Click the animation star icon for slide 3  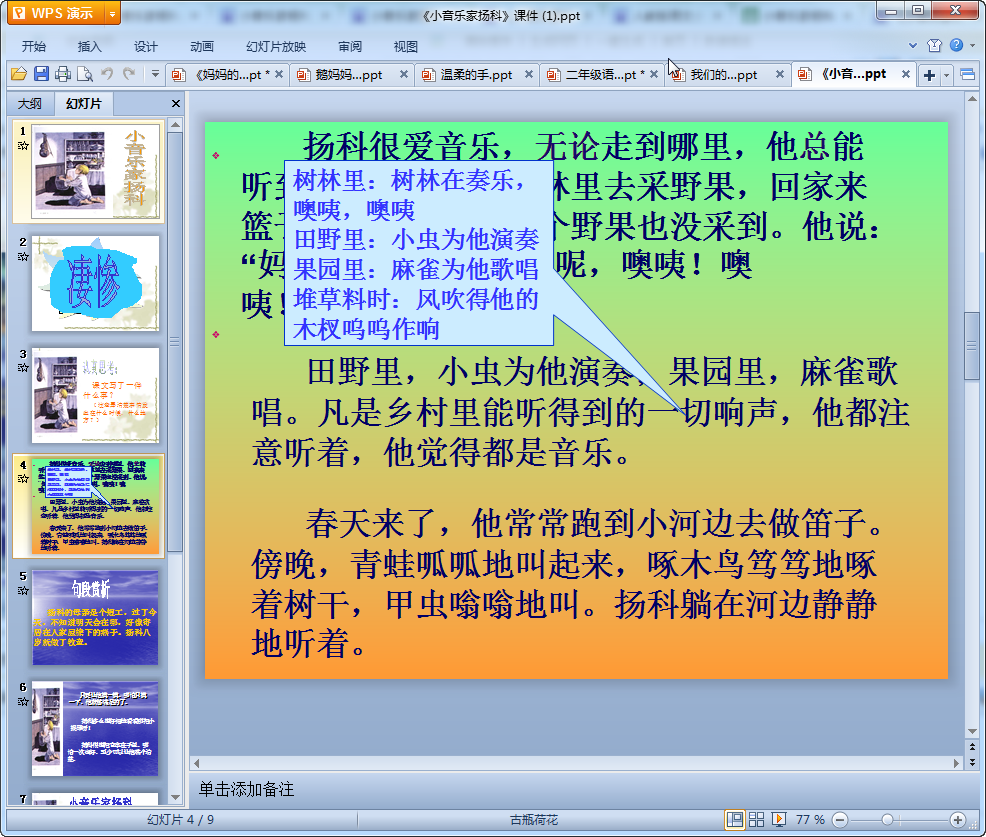pos(23,368)
